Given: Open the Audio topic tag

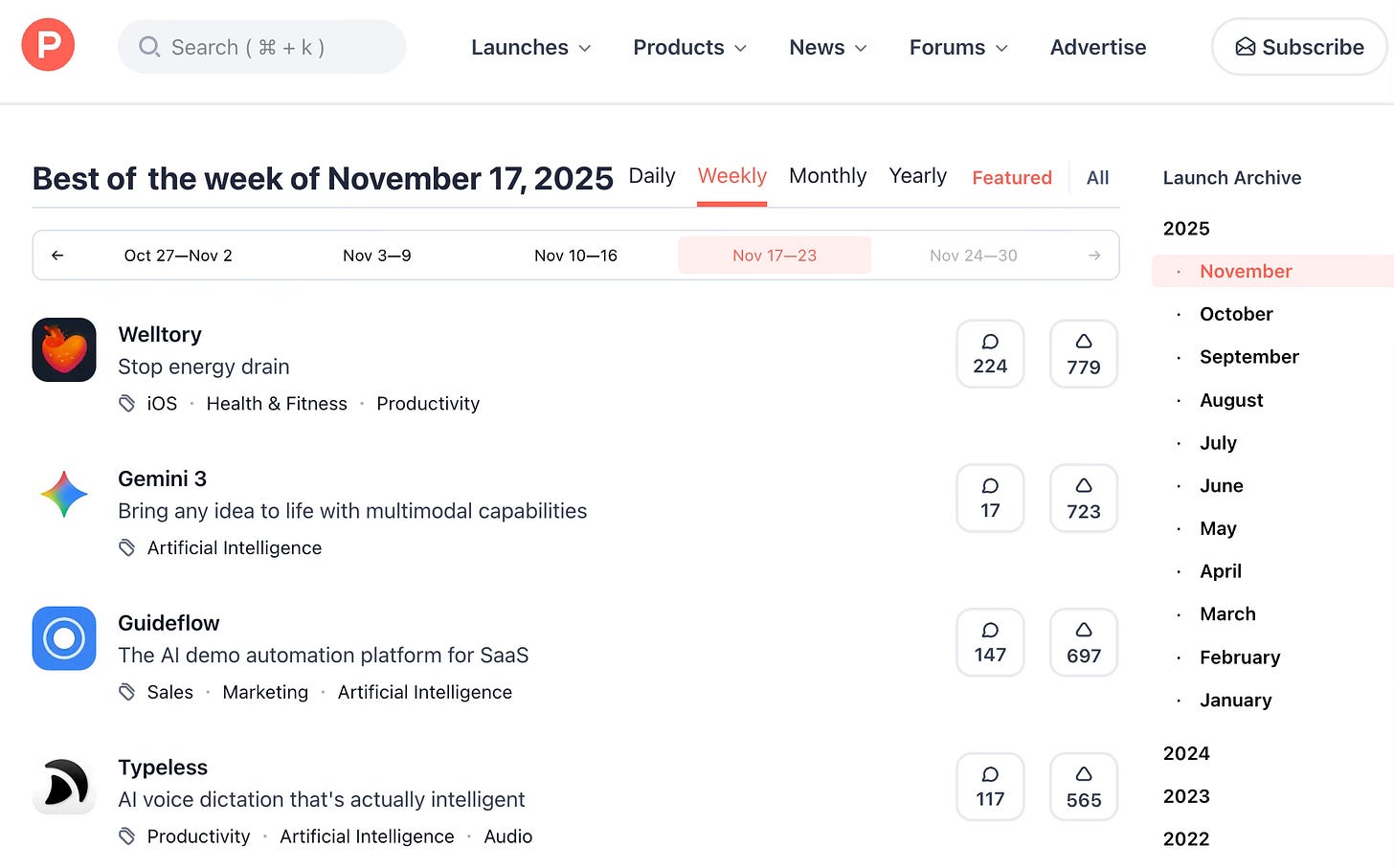Looking at the screenshot, I should tap(508, 836).
